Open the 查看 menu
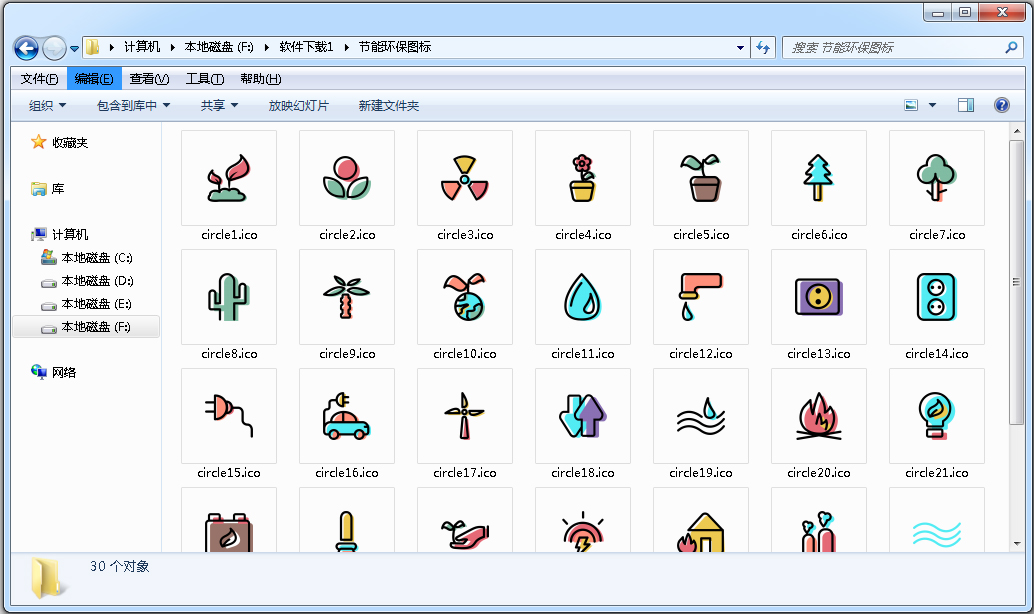Screen dimensions: 1034x614 point(148,78)
